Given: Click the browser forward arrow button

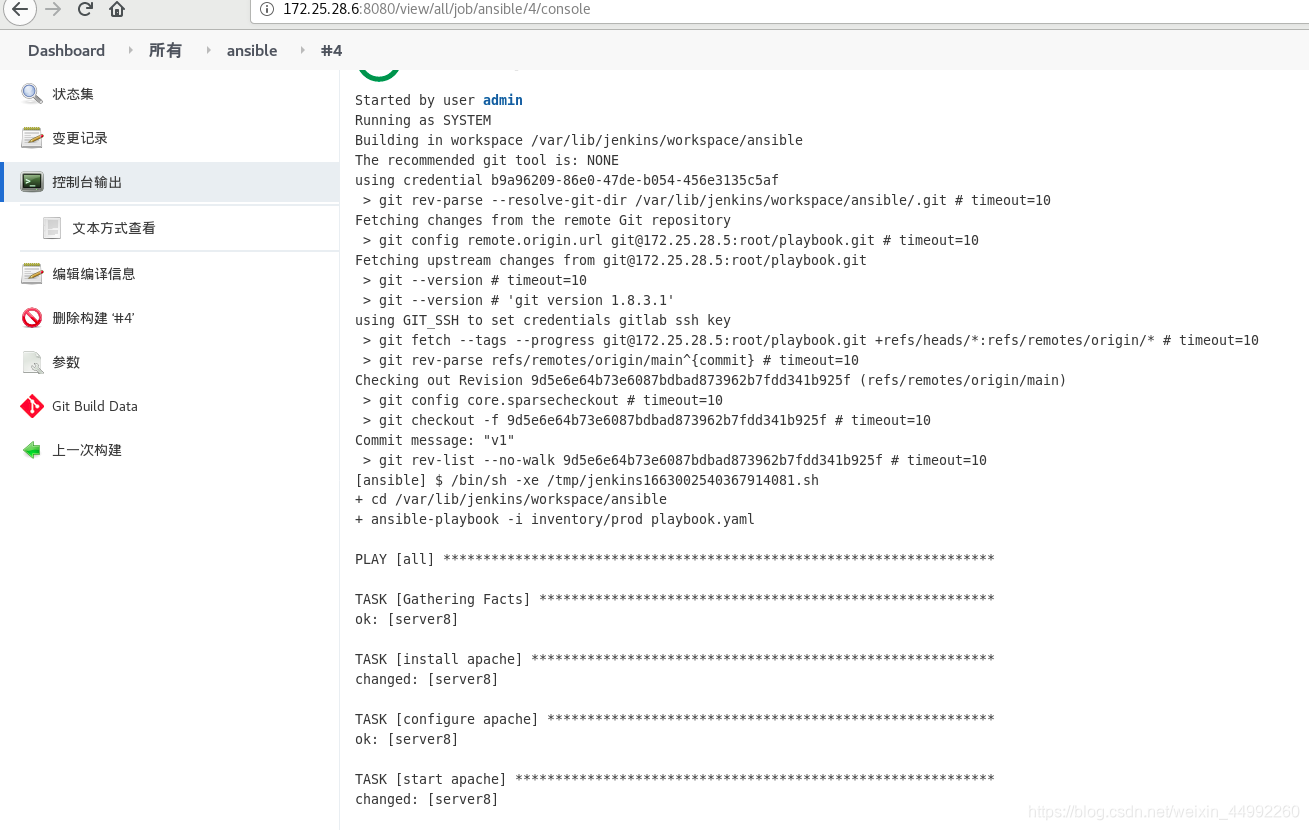Looking at the screenshot, I should point(53,10).
